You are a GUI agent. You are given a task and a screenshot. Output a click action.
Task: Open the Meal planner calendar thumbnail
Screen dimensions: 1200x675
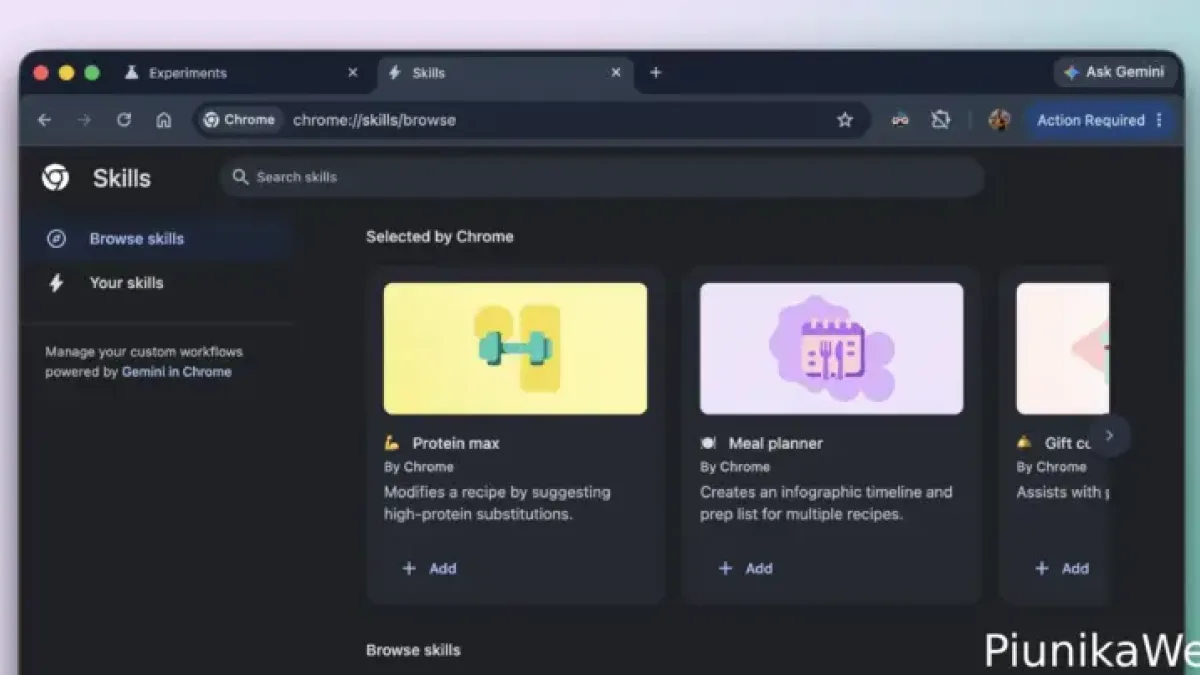click(832, 348)
